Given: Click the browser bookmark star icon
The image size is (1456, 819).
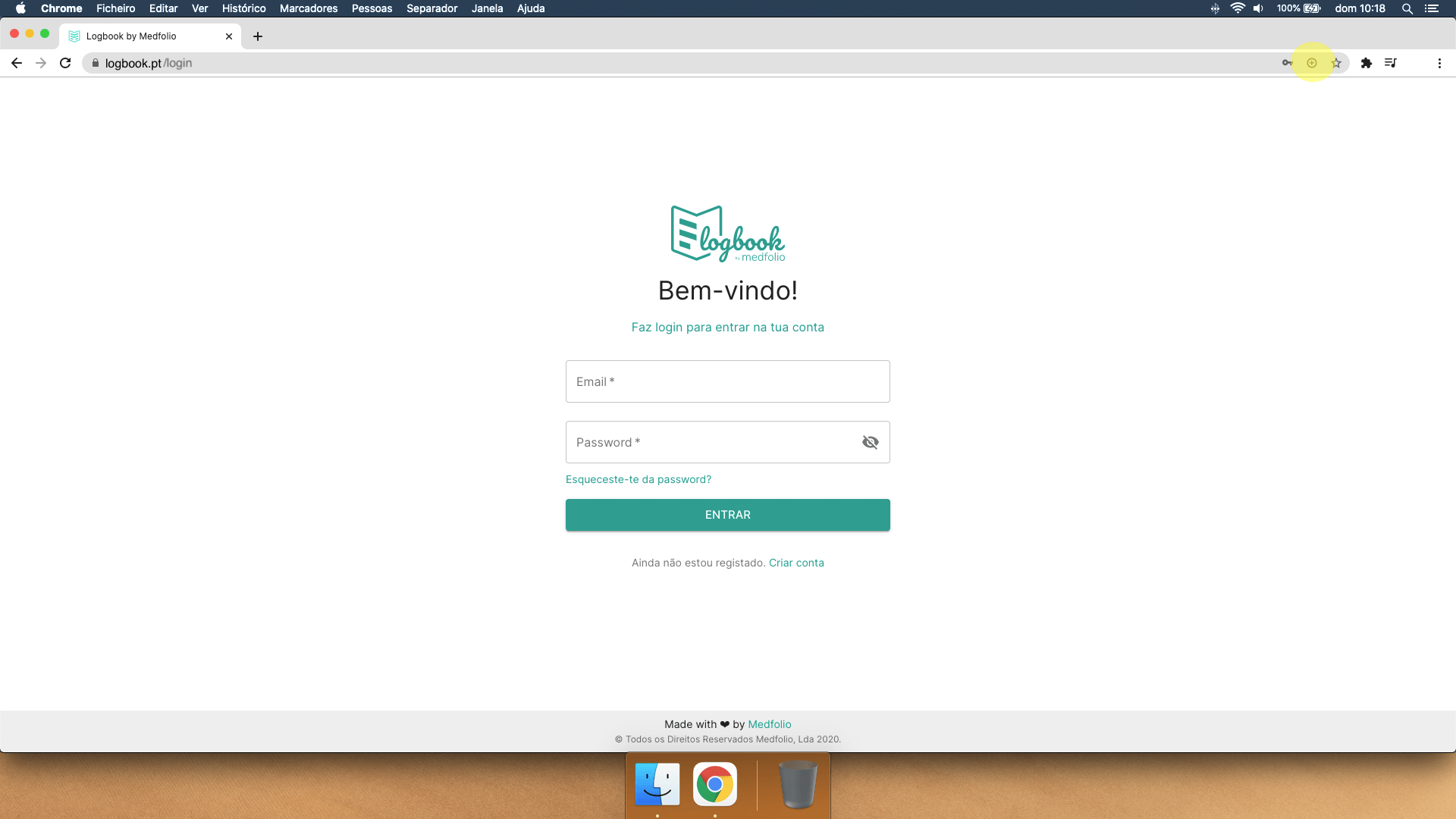Looking at the screenshot, I should (1338, 63).
